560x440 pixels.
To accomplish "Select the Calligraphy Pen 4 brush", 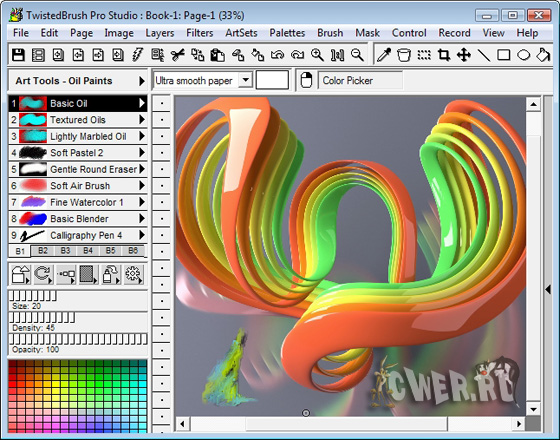I will pos(78,235).
